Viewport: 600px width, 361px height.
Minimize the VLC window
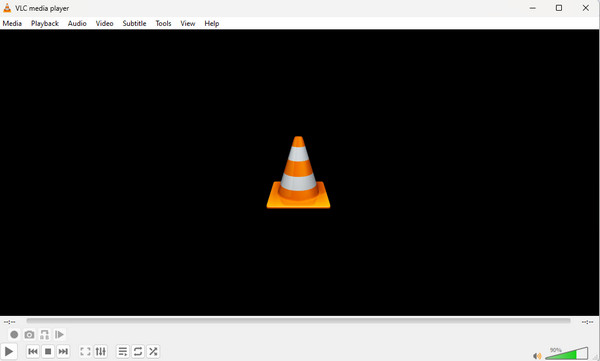pos(533,8)
